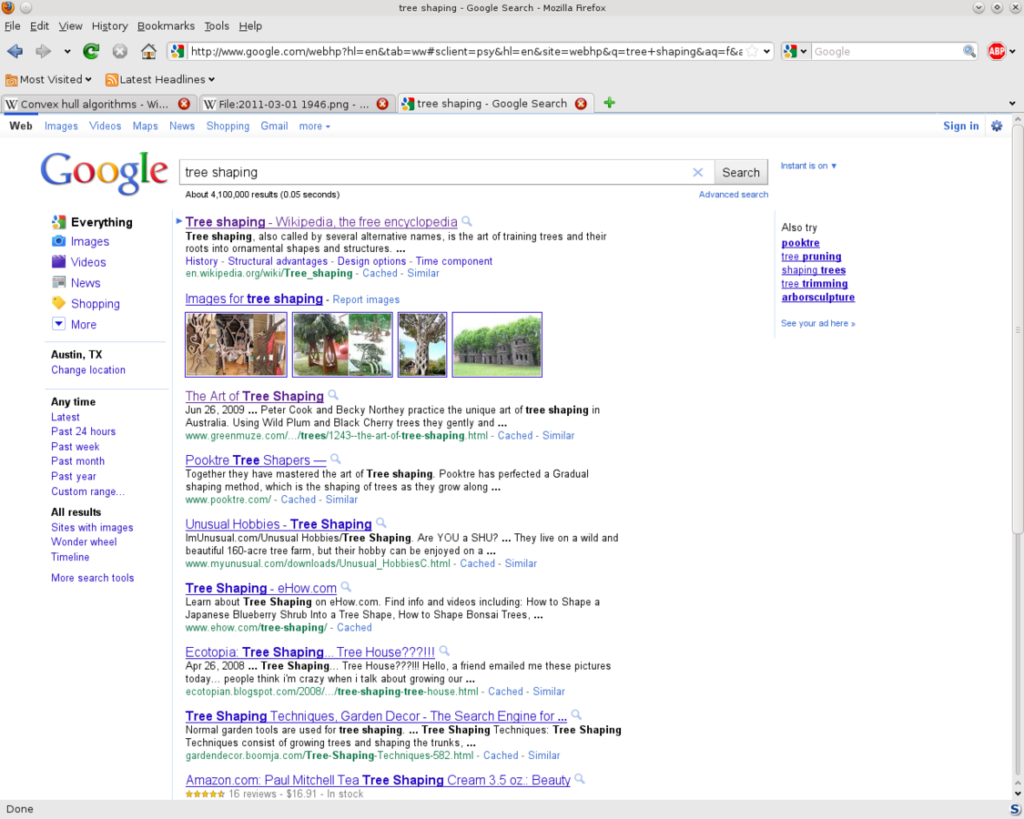
Task: Filter results by Past 24 hours
Action: tap(83, 431)
